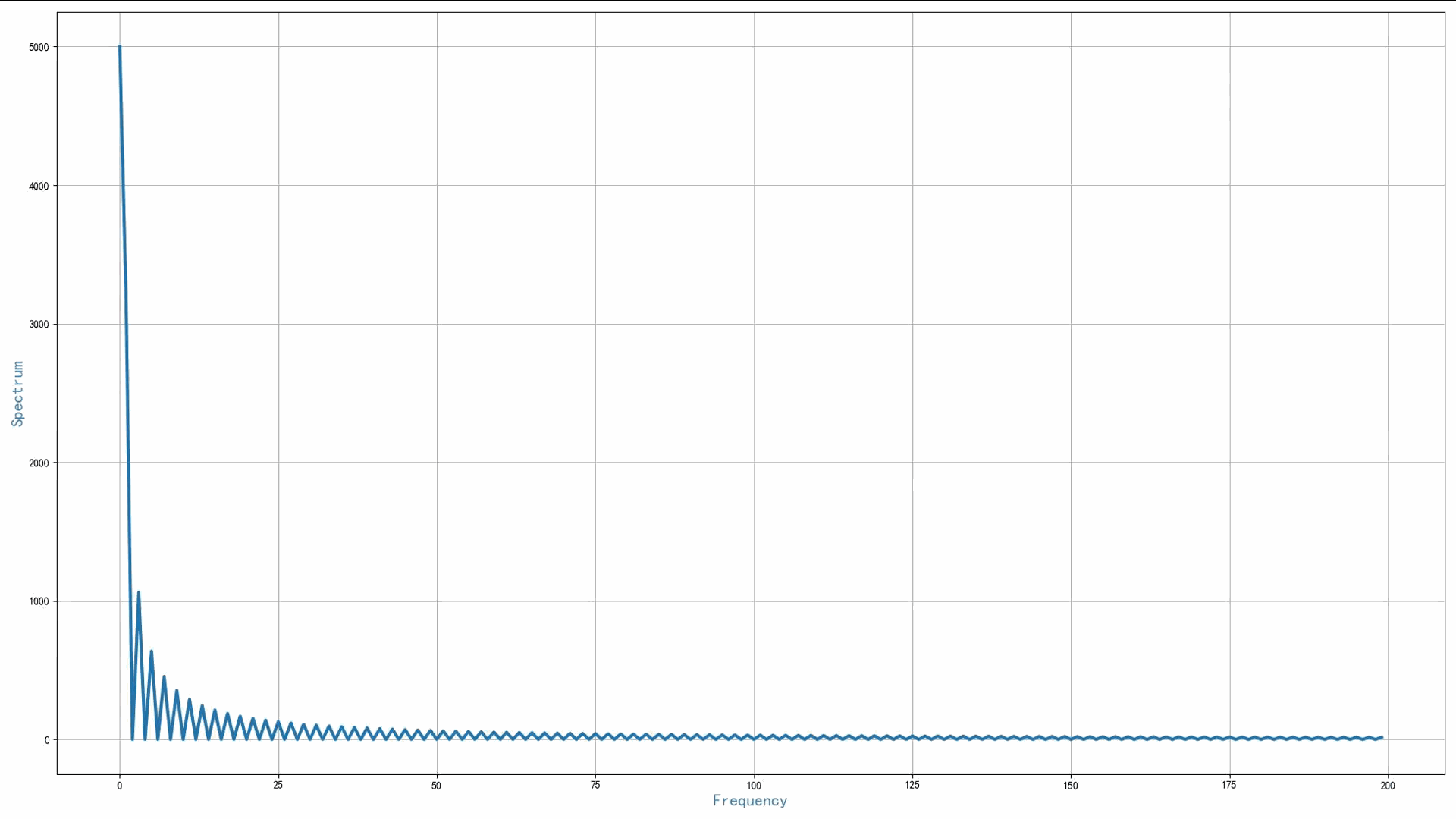Click the 5000 y-axis tick label

[39, 47]
